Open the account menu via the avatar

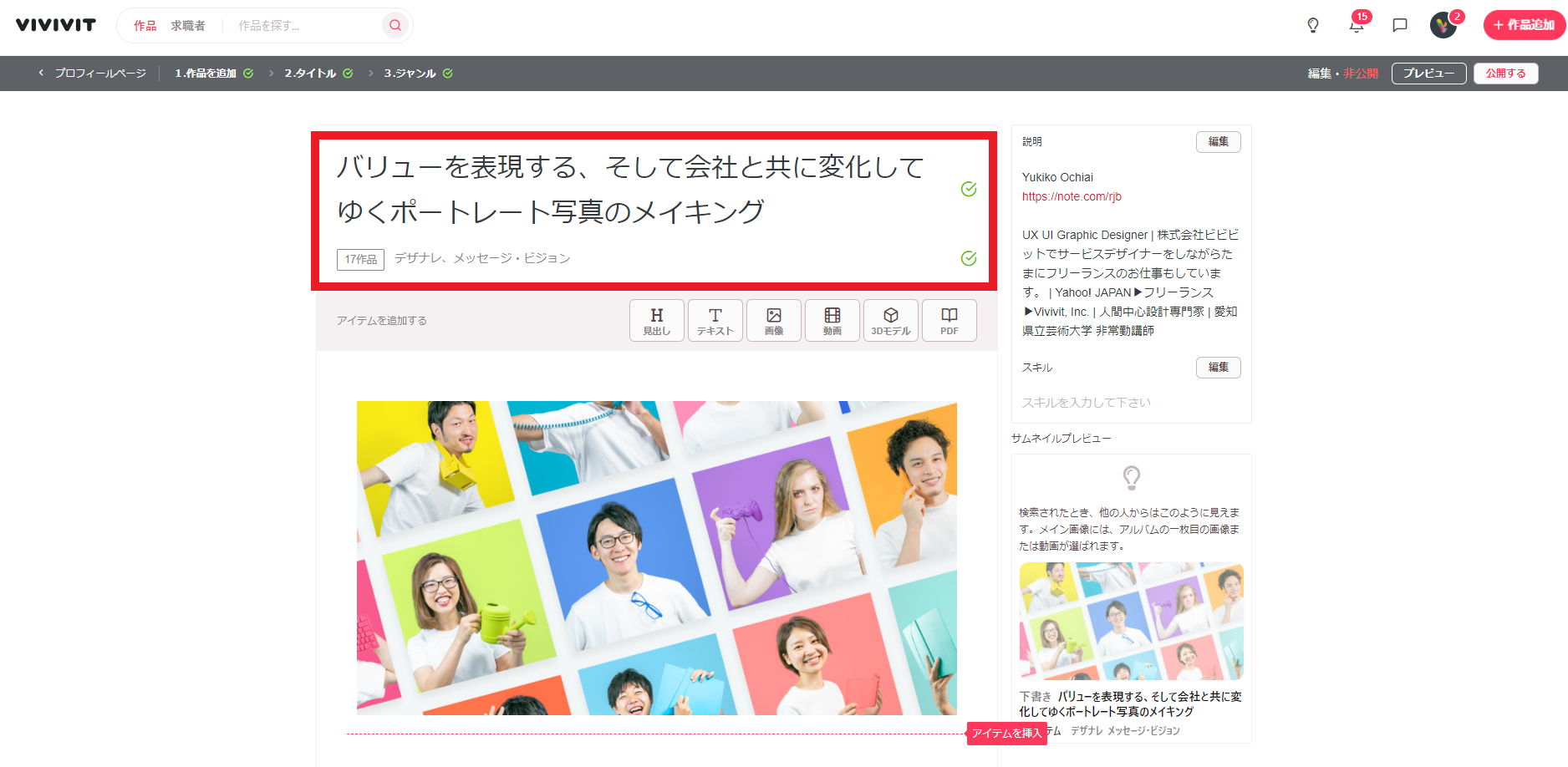(x=1442, y=26)
